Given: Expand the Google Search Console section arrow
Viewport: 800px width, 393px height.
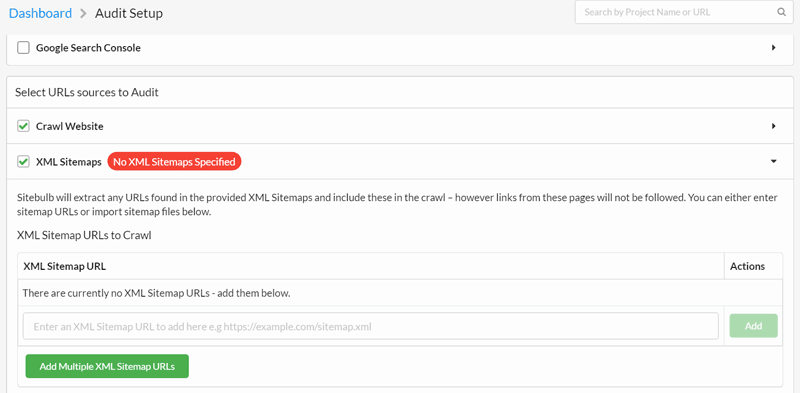Looking at the screenshot, I should 773,47.
